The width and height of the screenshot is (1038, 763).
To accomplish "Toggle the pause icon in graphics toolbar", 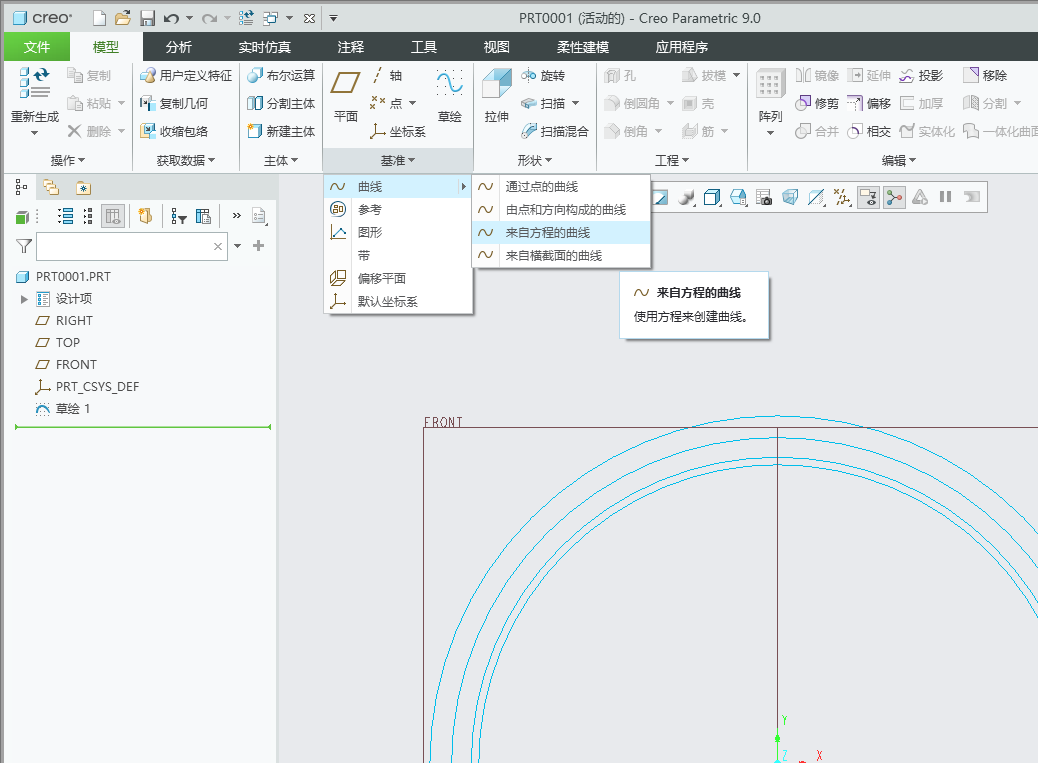I will [x=945, y=197].
